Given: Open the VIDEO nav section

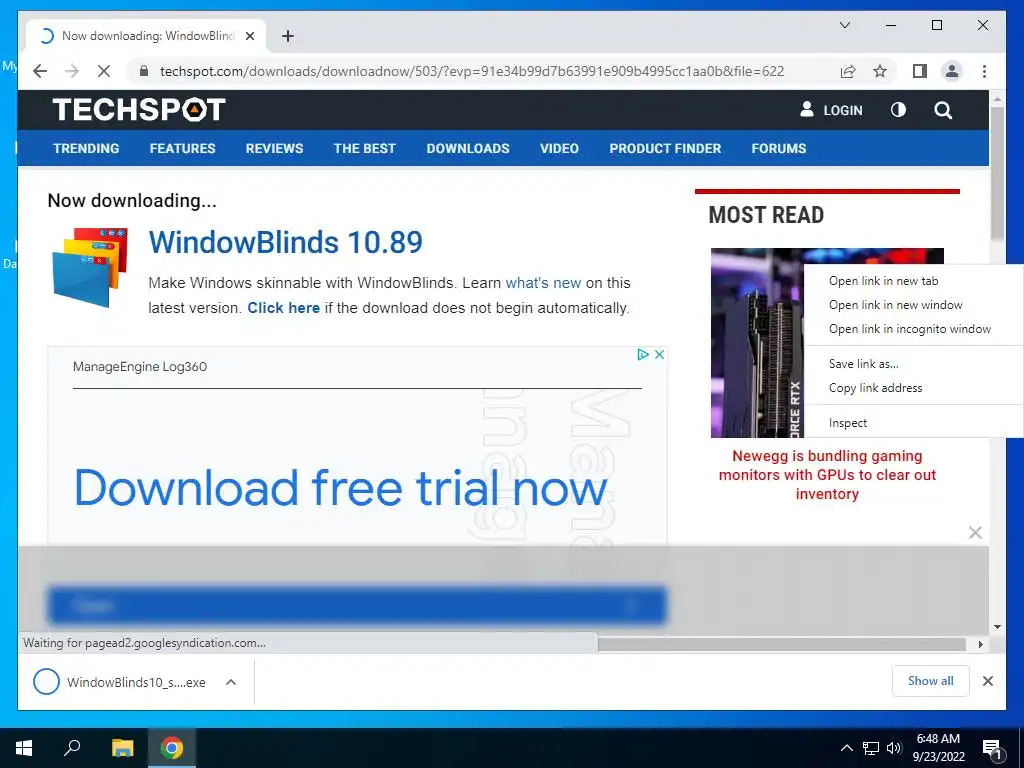Looking at the screenshot, I should coord(559,148).
